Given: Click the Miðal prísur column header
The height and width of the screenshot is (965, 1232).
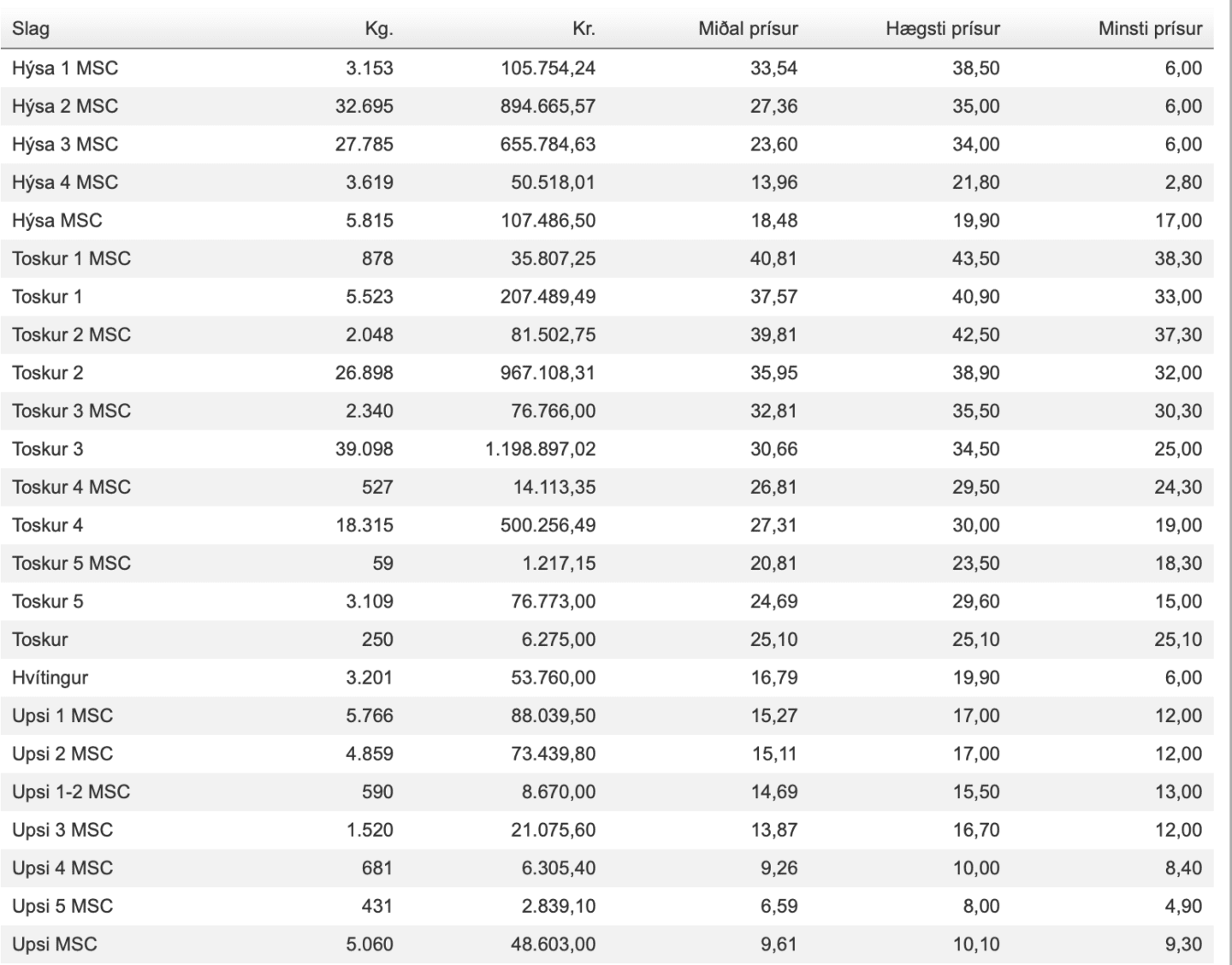Looking at the screenshot, I should click(748, 29).
